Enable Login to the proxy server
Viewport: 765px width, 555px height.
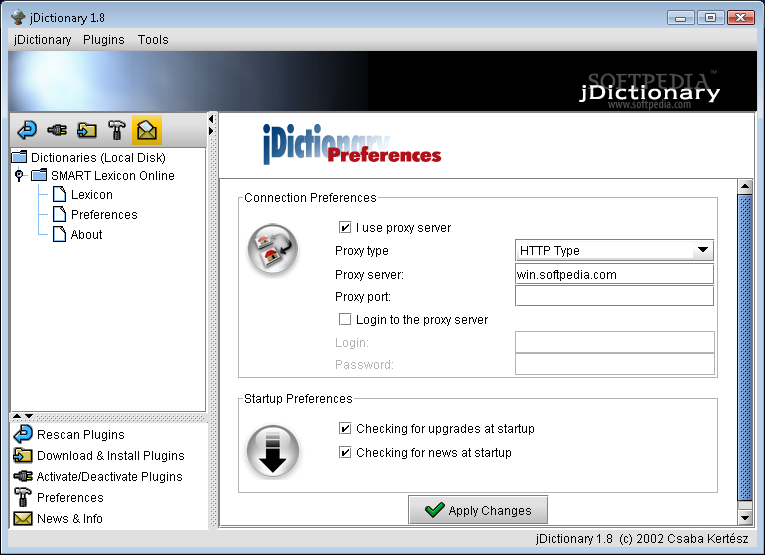tap(344, 319)
